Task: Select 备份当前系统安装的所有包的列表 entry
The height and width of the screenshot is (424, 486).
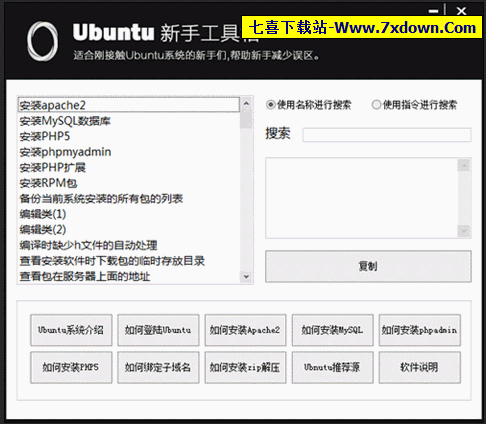Action: point(129,199)
